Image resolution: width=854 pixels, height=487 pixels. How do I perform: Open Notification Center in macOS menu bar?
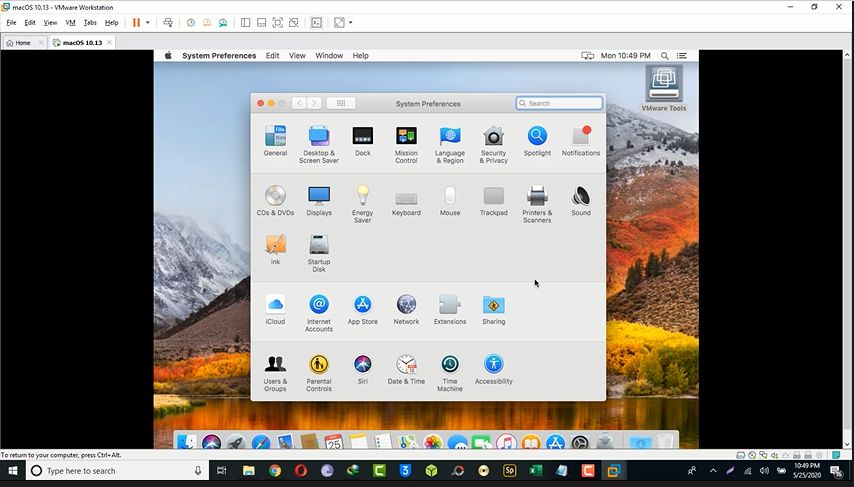(681, 56)
